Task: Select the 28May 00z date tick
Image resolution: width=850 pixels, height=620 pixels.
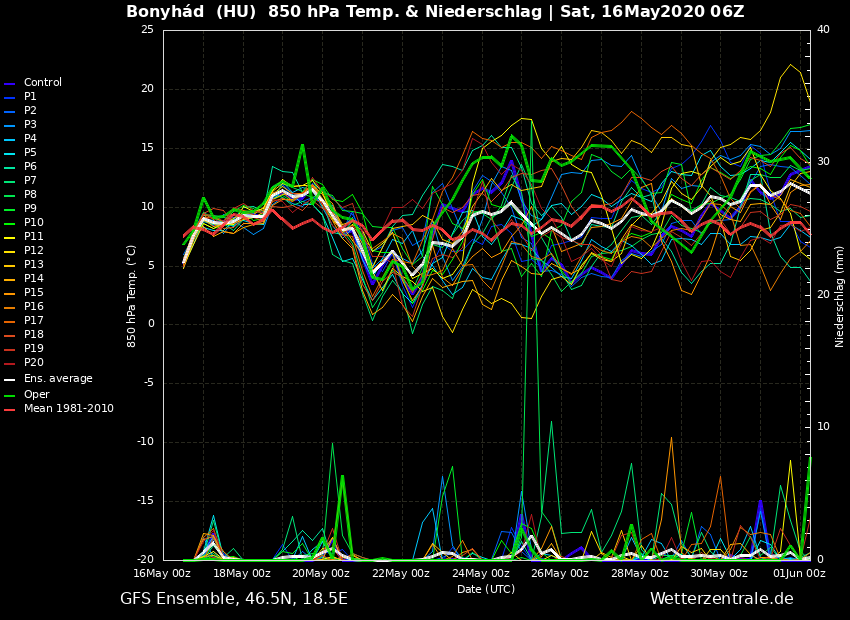Action: pos(639,574)
